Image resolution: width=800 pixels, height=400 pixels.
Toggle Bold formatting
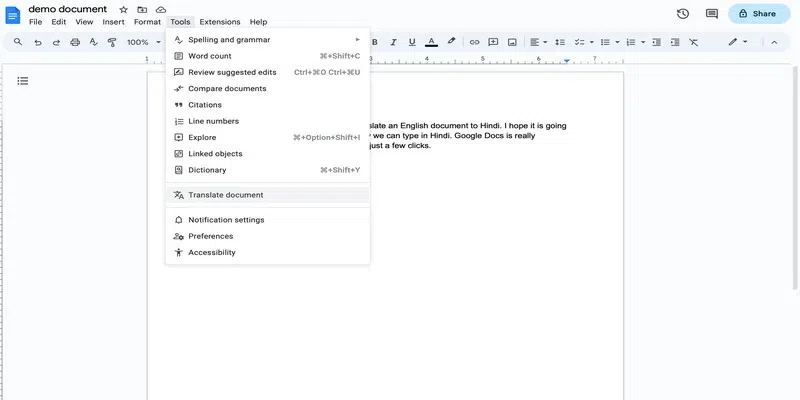coord(375,42)
